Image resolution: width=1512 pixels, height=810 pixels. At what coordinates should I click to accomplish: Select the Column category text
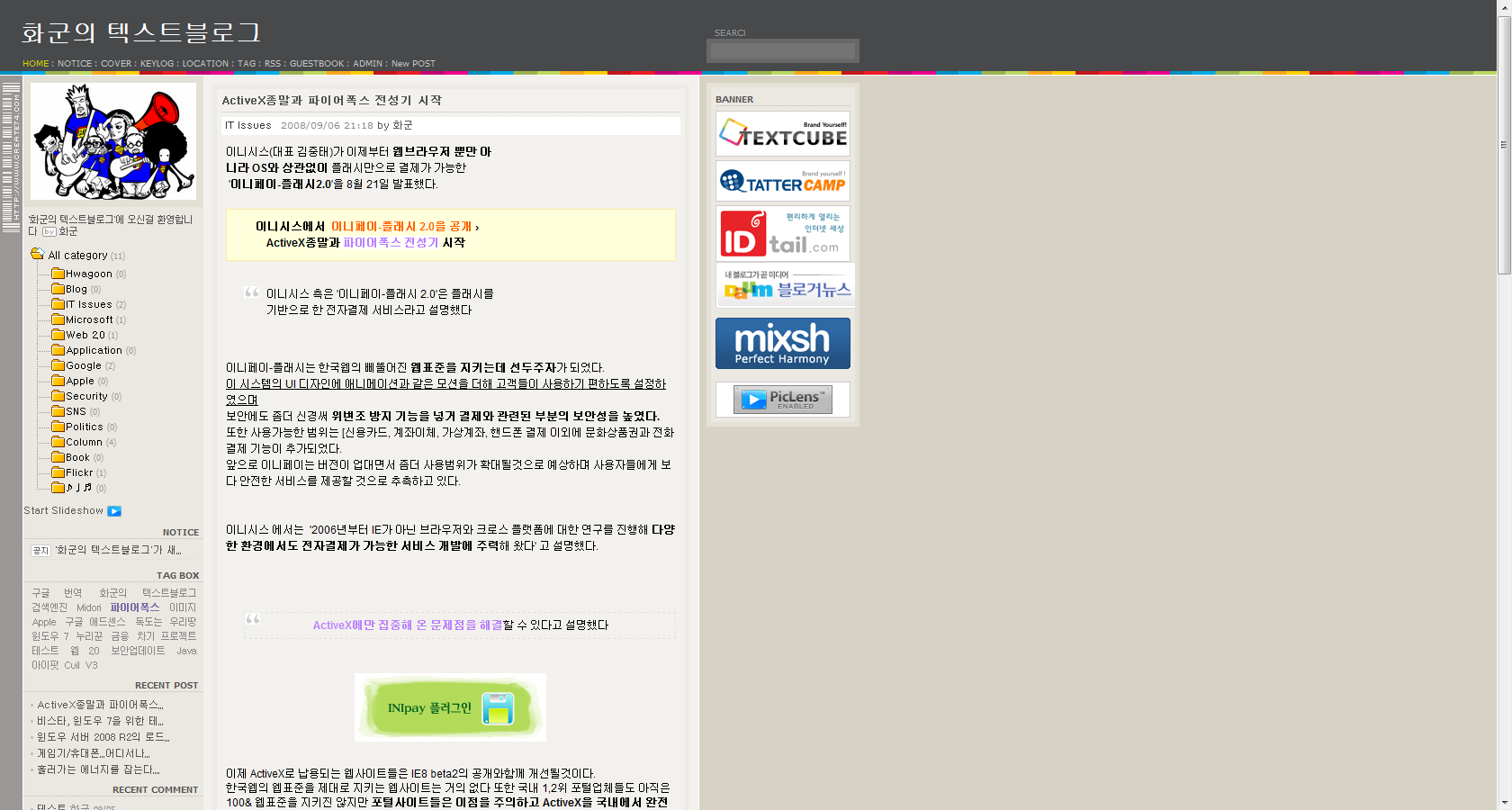point(84,442)
